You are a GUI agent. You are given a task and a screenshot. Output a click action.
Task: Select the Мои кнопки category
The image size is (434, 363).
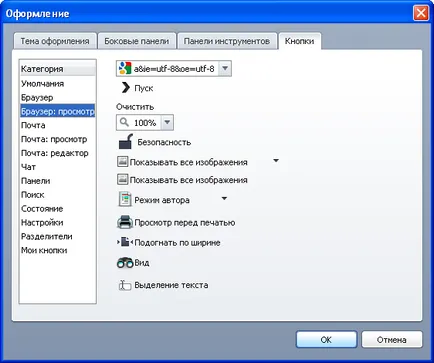click(x=57, y=250)
